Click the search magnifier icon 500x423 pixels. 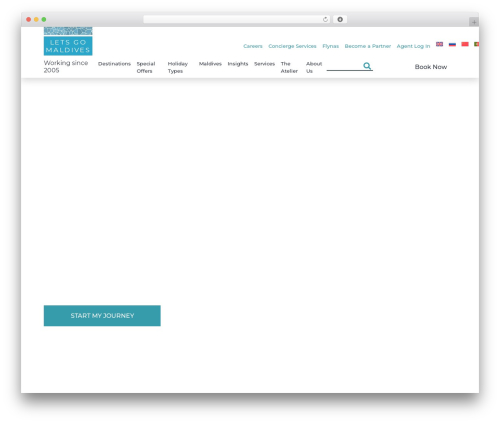(367, 66)
